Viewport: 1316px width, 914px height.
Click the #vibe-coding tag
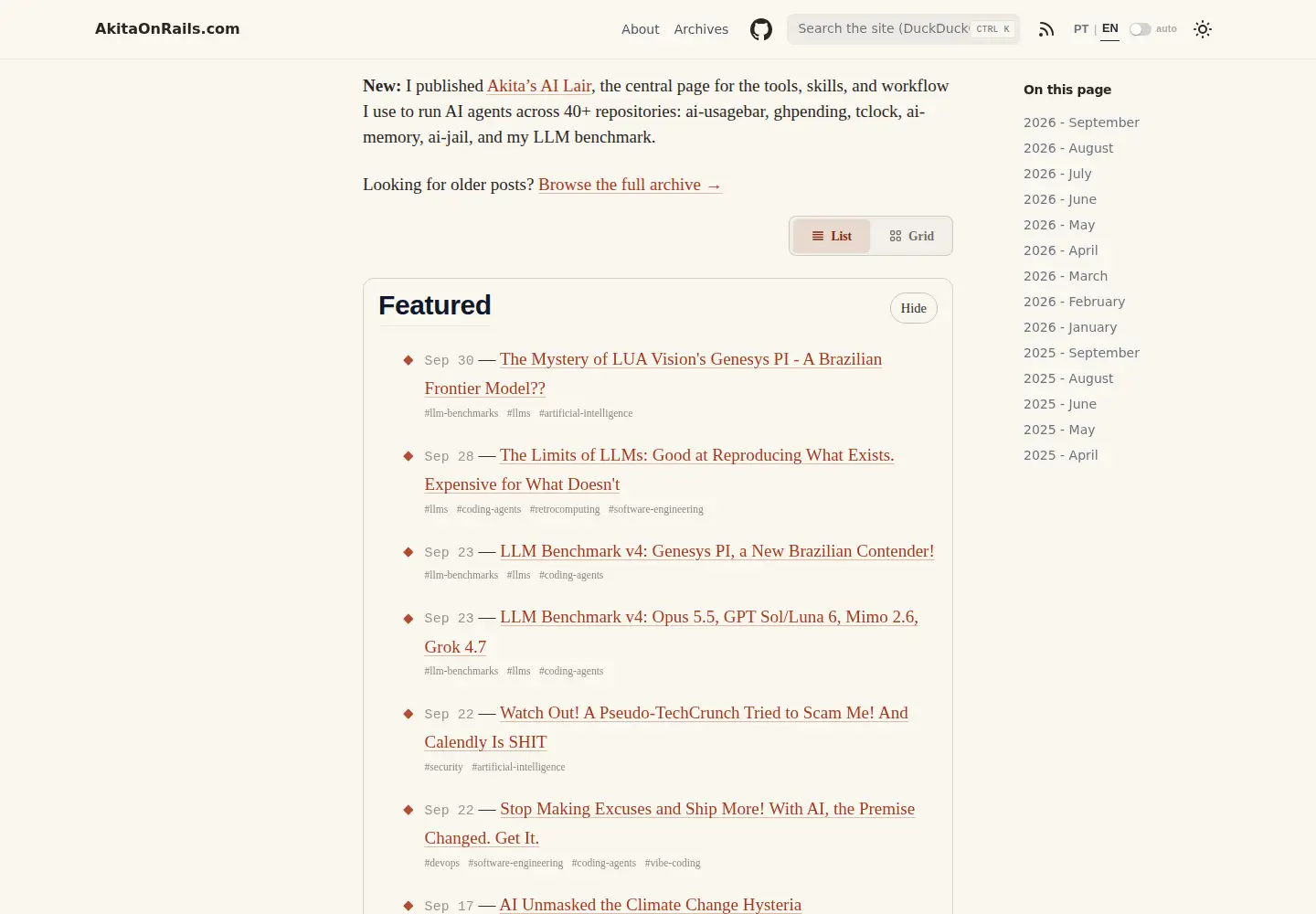tap(673, 863)
